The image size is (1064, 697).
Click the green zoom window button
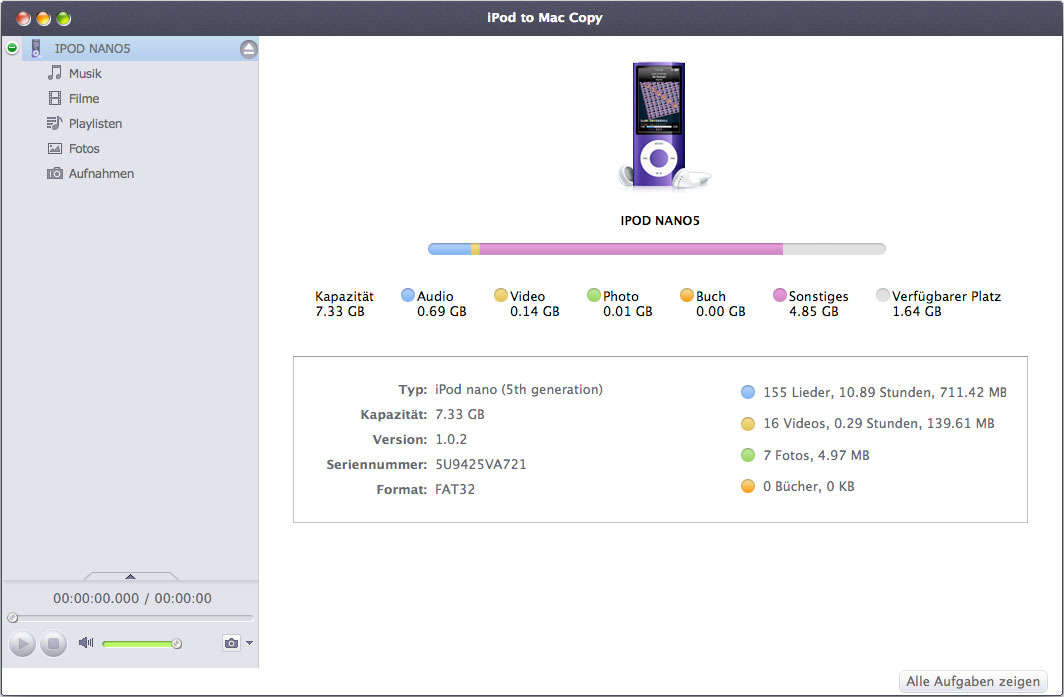pos(63,18)
